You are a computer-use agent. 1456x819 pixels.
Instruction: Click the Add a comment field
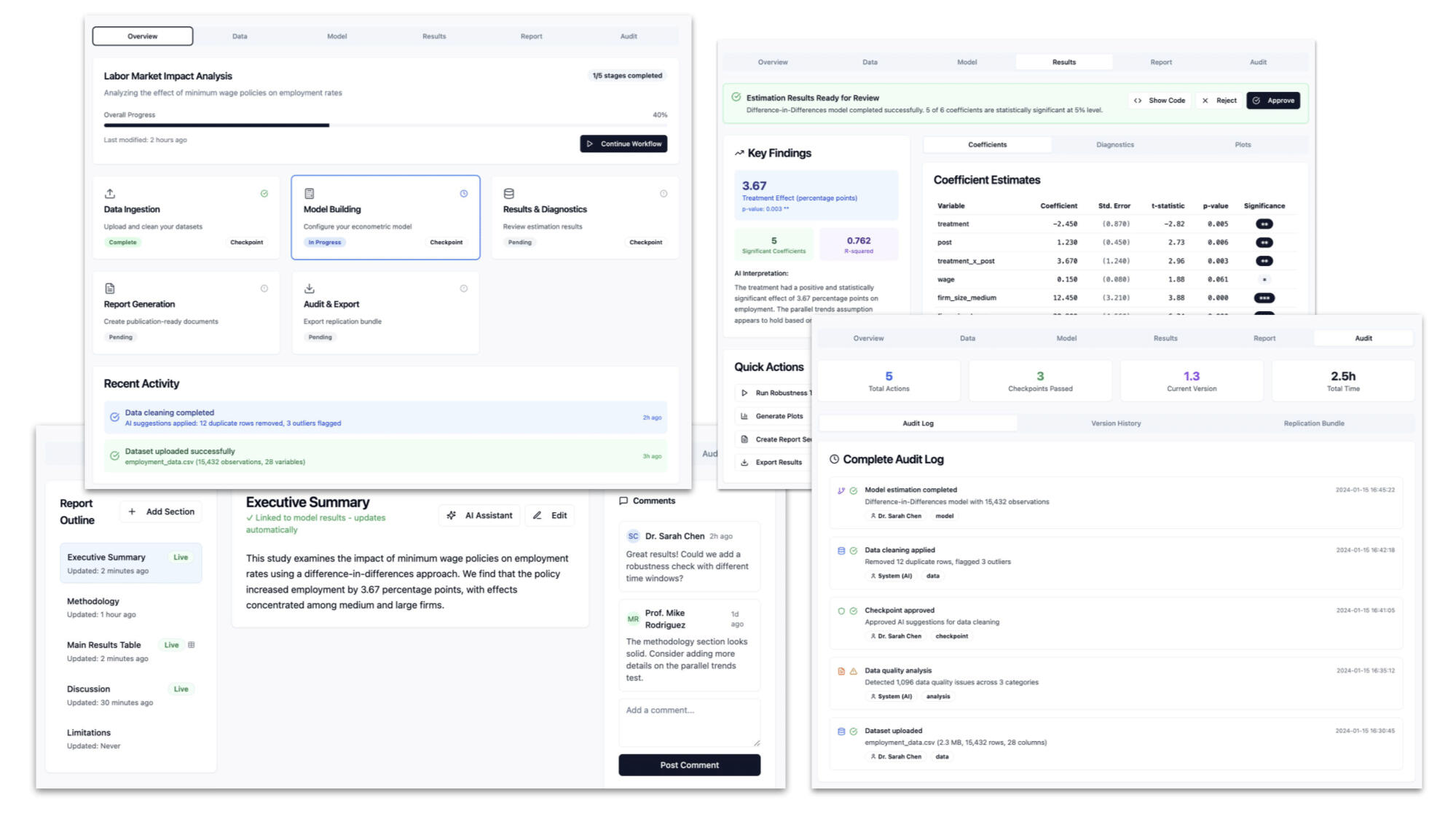point(688,721)
